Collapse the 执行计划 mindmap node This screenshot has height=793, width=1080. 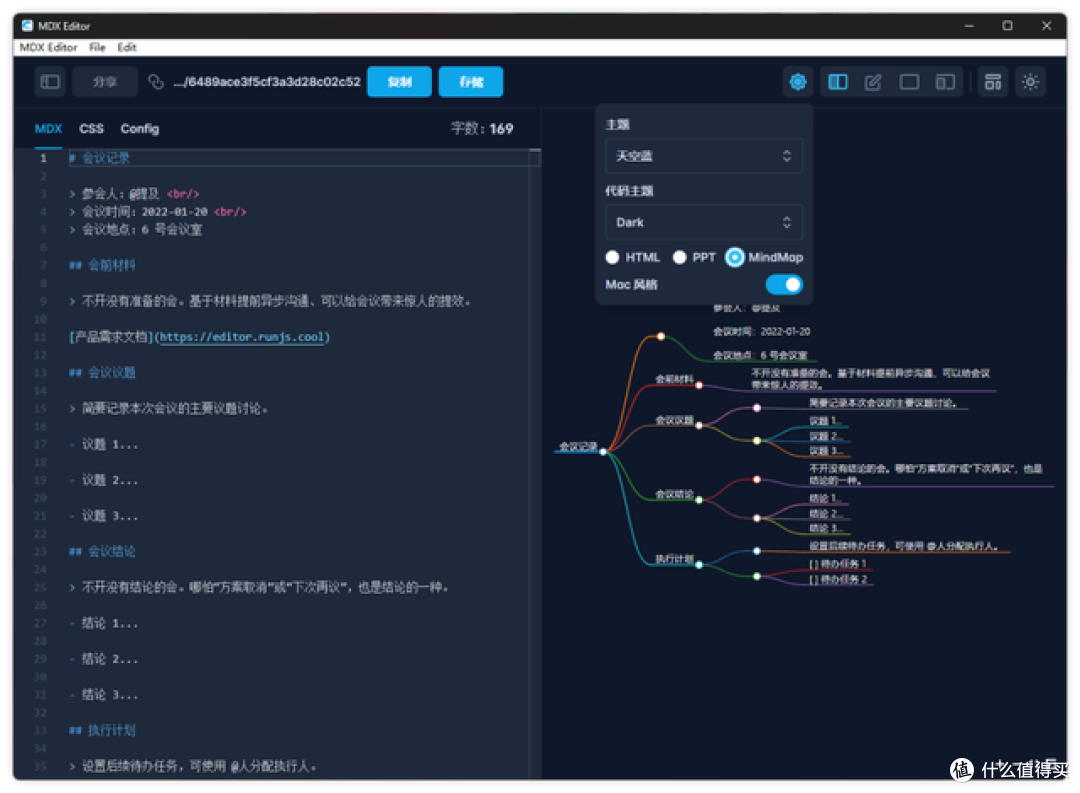[698, 565]
